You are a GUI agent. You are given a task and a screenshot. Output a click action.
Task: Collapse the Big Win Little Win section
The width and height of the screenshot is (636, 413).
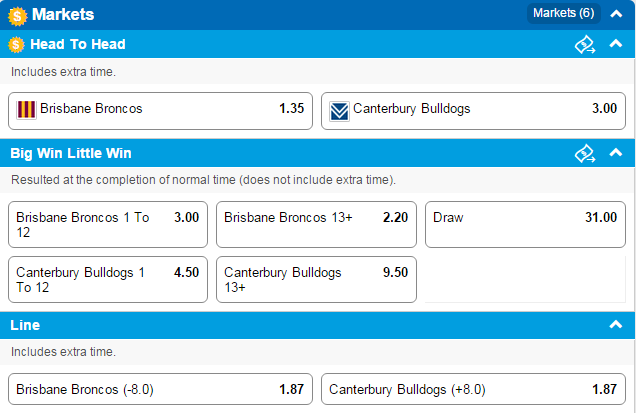[616, 152]
